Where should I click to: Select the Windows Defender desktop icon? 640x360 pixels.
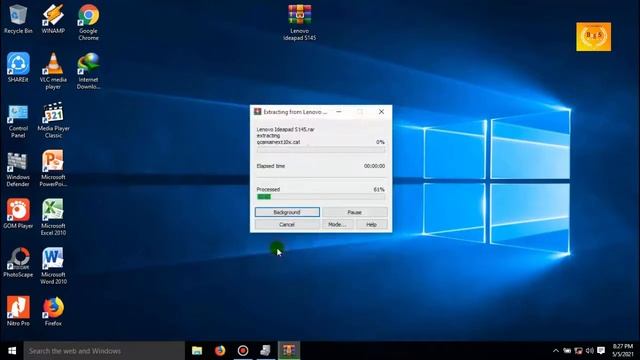click(18, 169)
